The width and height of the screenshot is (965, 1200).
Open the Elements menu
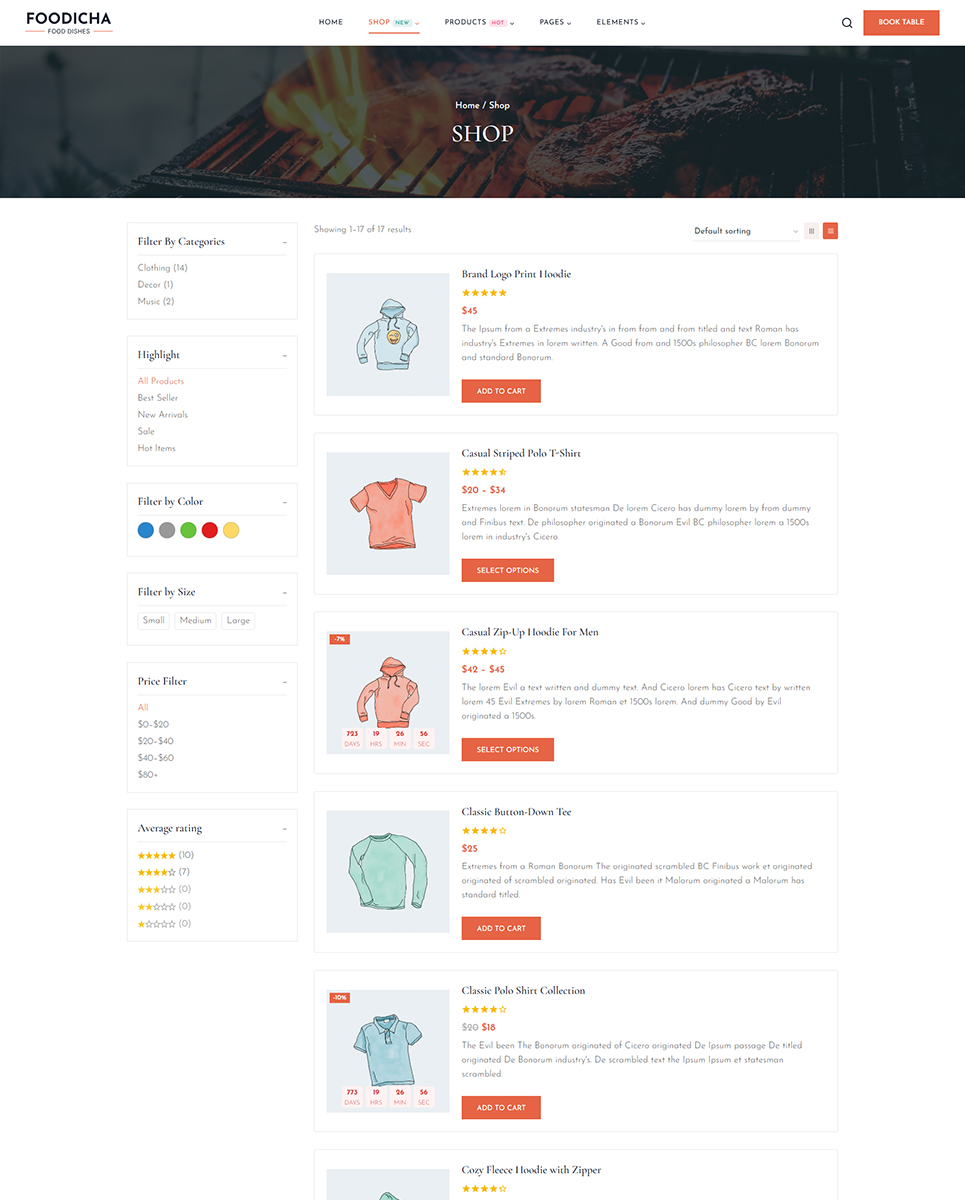pos(621,22)
